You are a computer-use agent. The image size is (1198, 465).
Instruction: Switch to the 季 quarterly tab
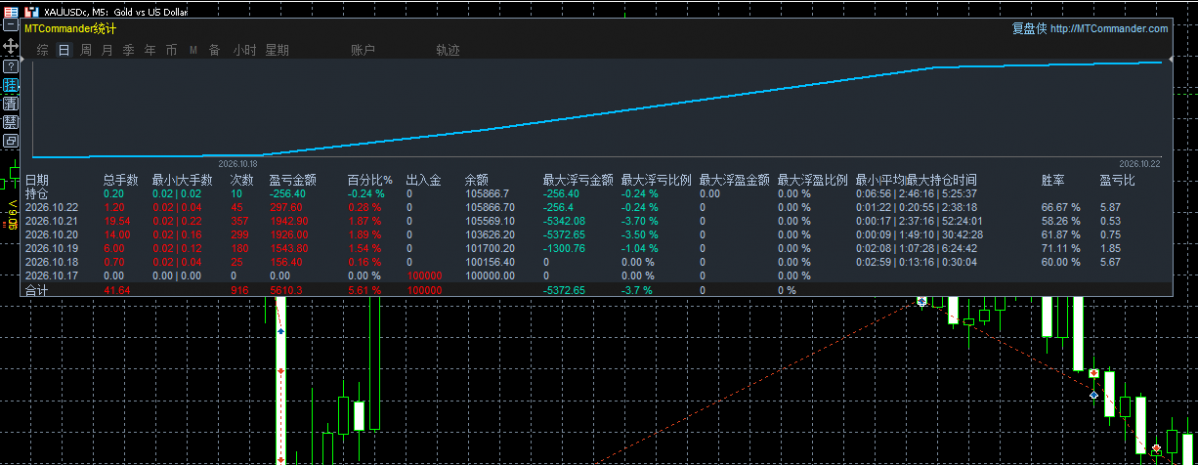128,50
